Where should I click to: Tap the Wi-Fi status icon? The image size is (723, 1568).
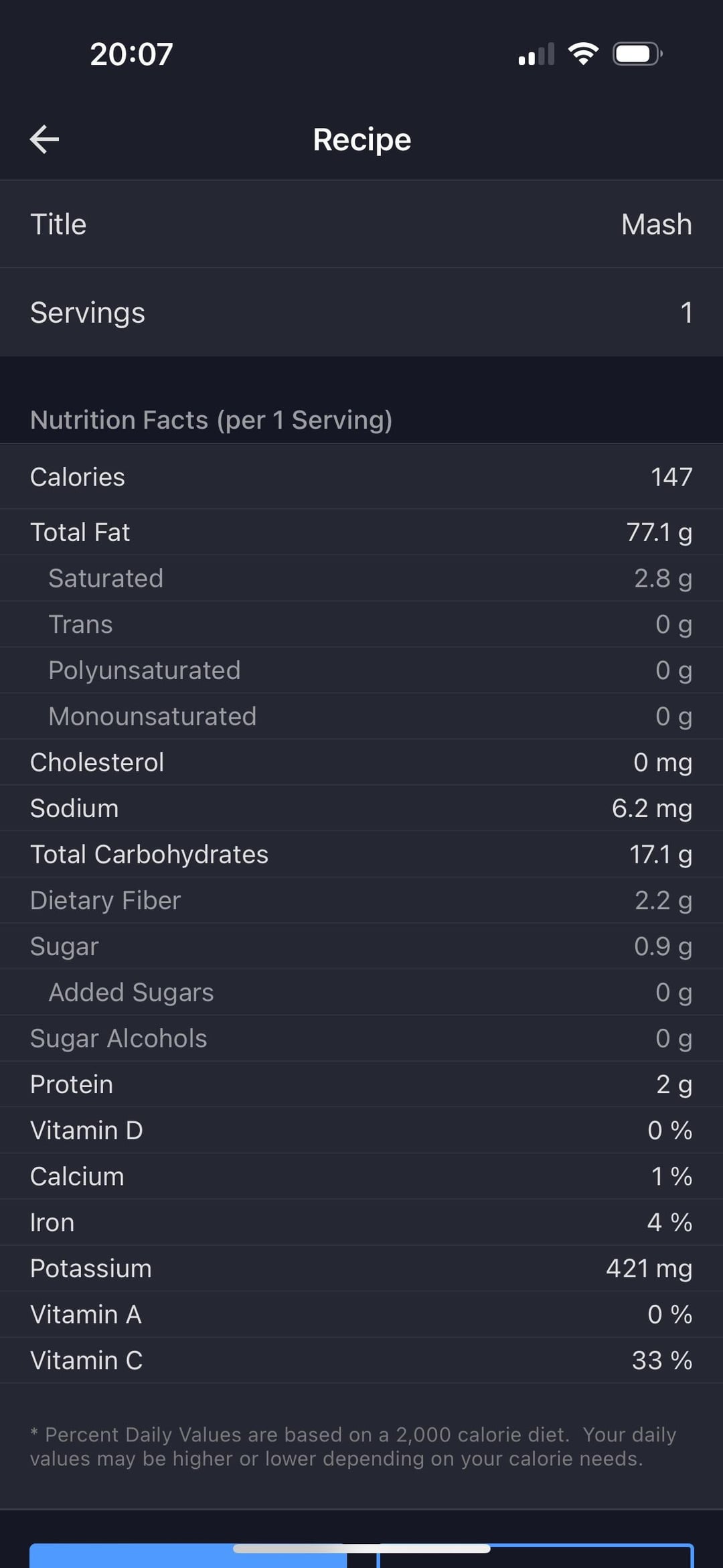tap(583, 54)
